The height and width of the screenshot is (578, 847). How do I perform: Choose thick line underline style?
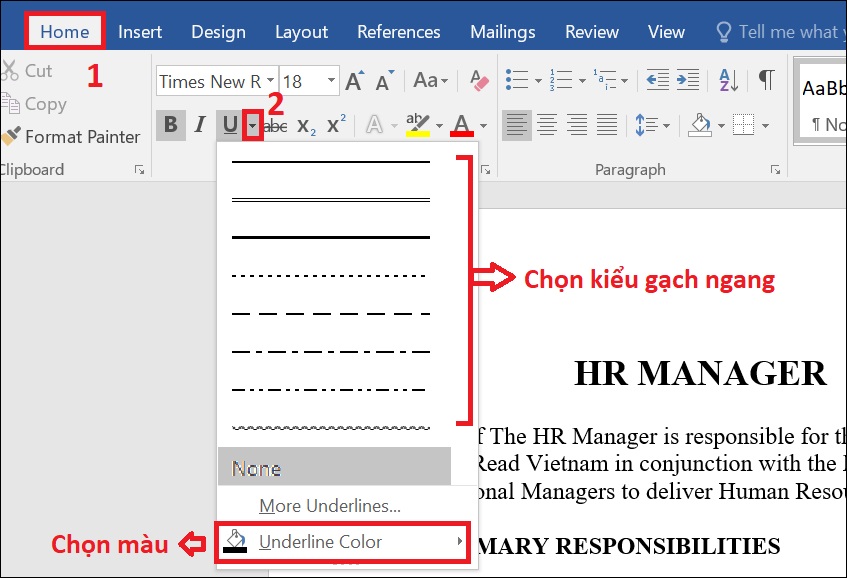pyautogui.click(x=331, y=237)
